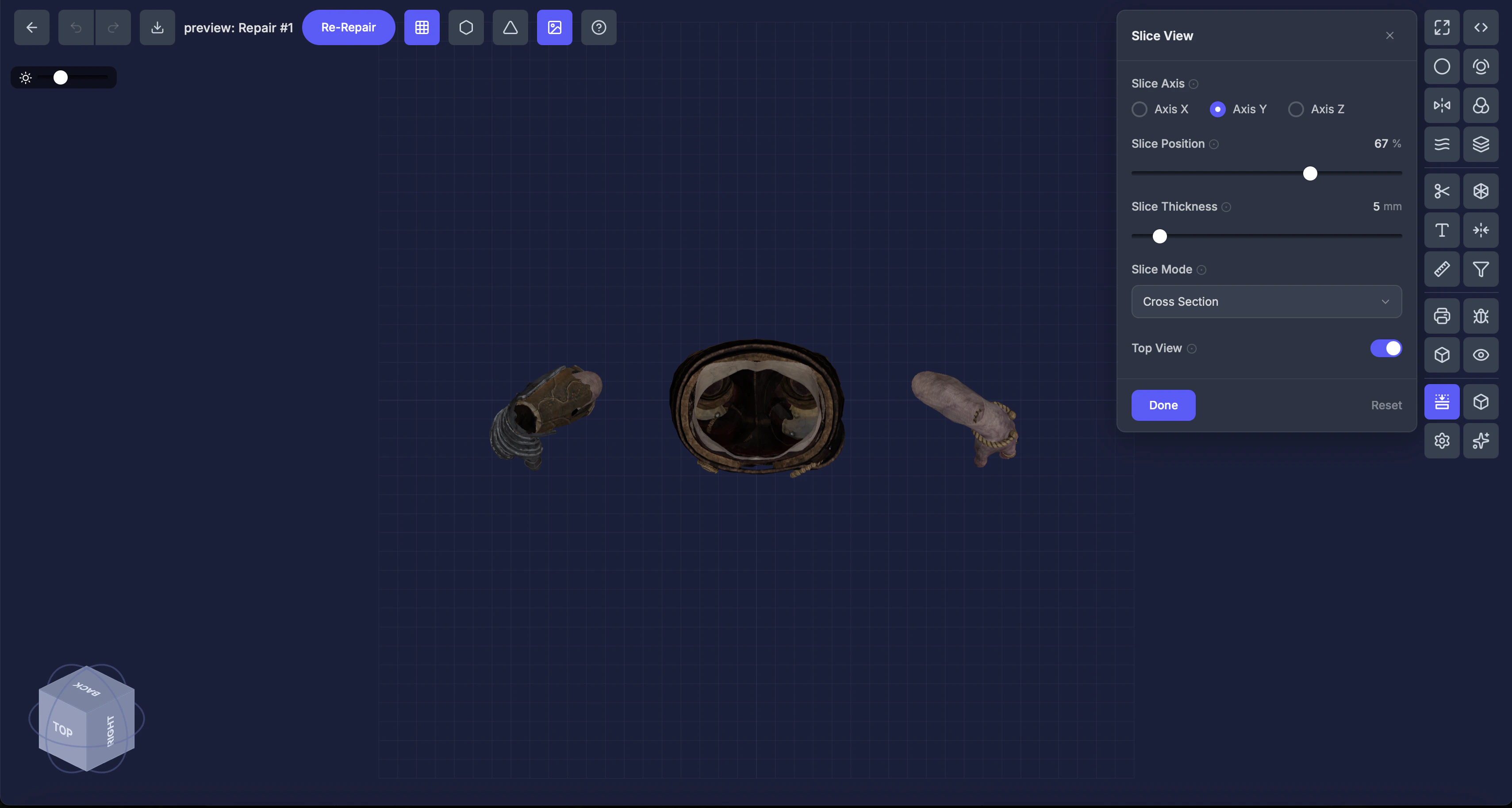
Task: Click the download export icon
Action: [157, 27]
